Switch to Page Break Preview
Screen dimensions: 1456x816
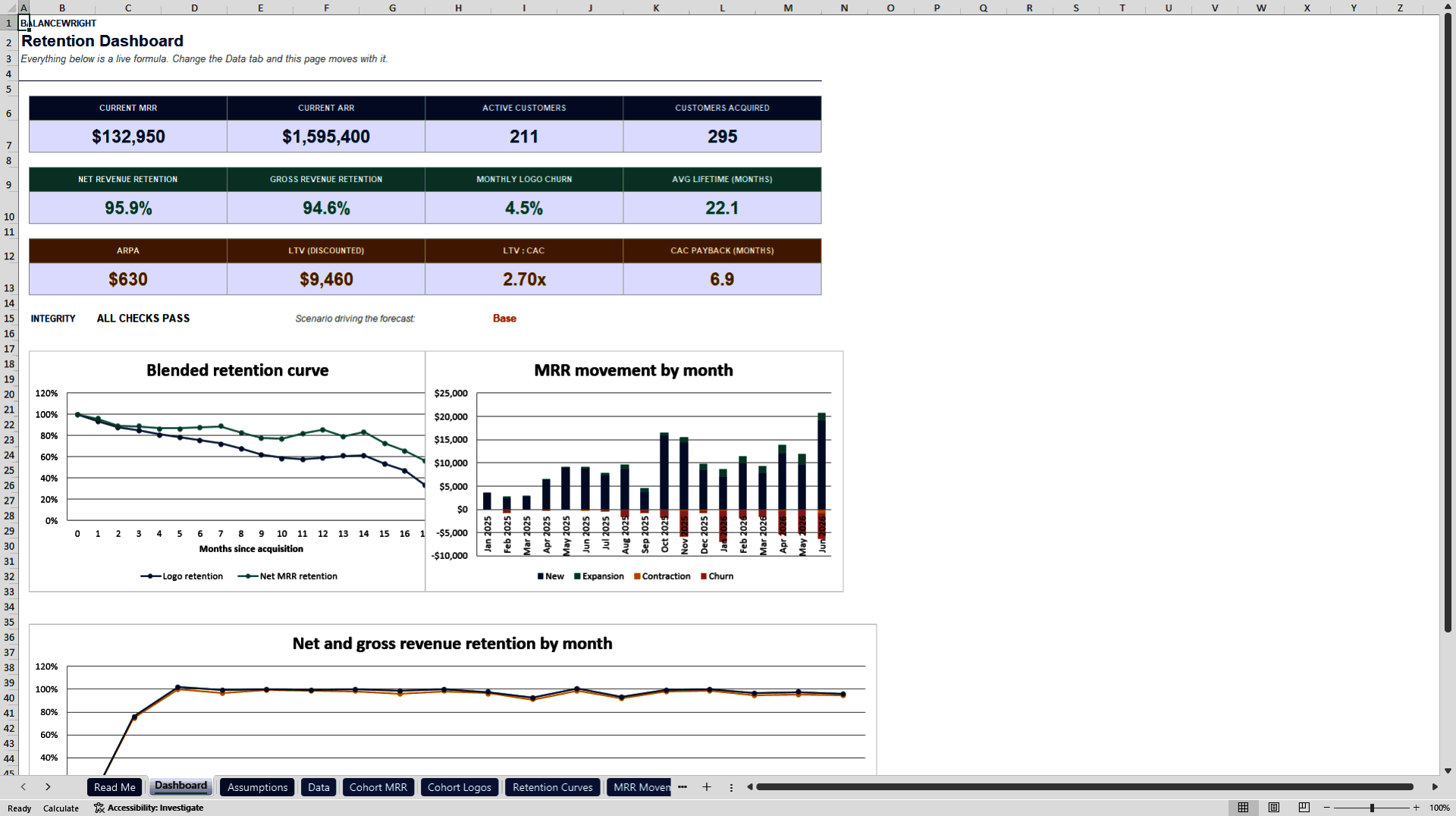click(x=1304, y=808)
